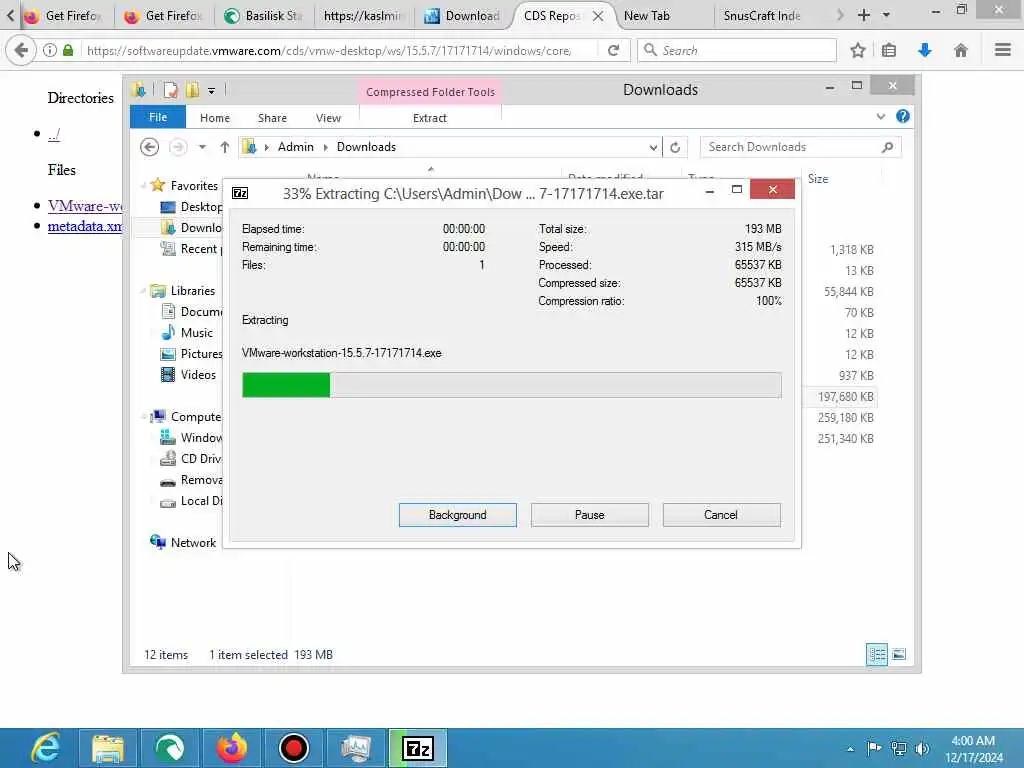Switch to the SnusCraft Index tab
Screen dimensions: 1024x768
click(x=761, y=16)
